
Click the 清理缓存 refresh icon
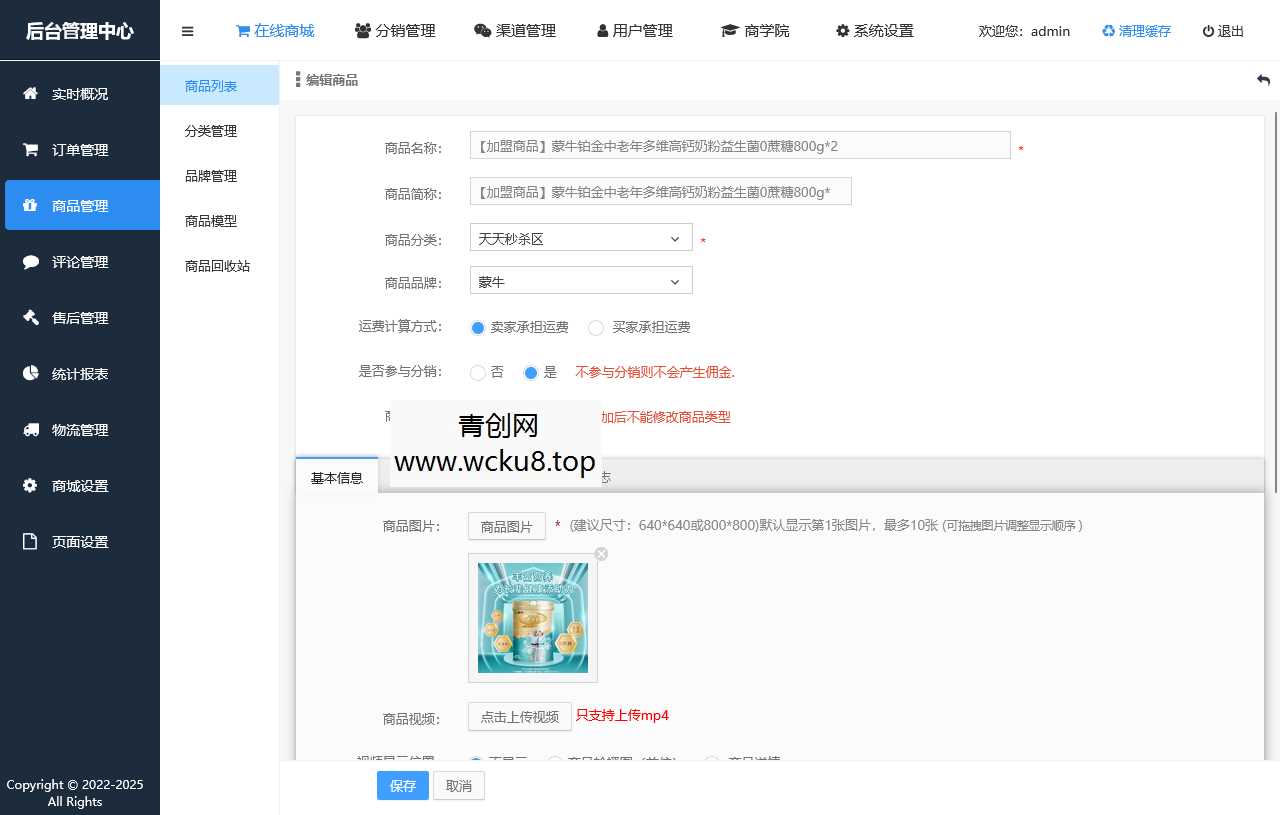(1106, 31)
